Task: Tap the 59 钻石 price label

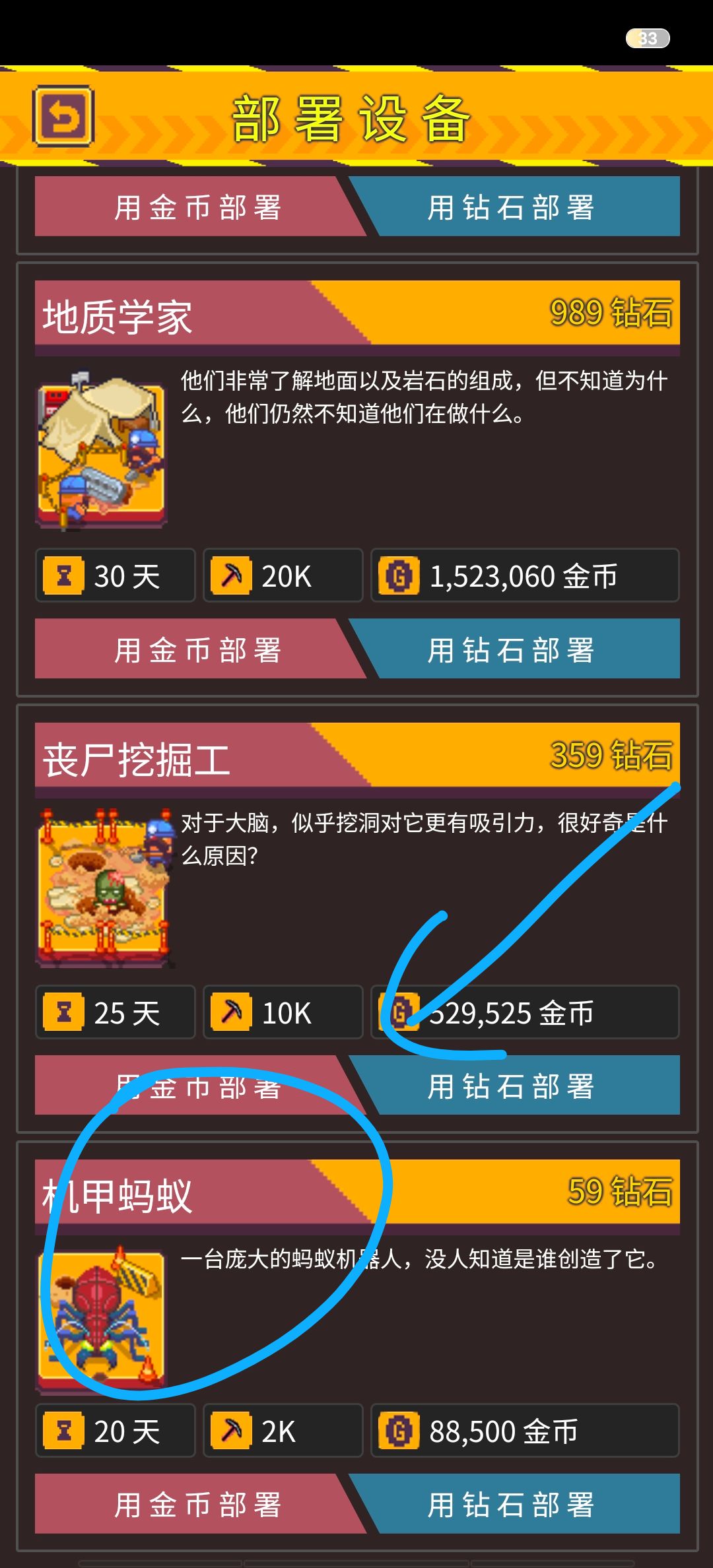Action: [620, 1191]
